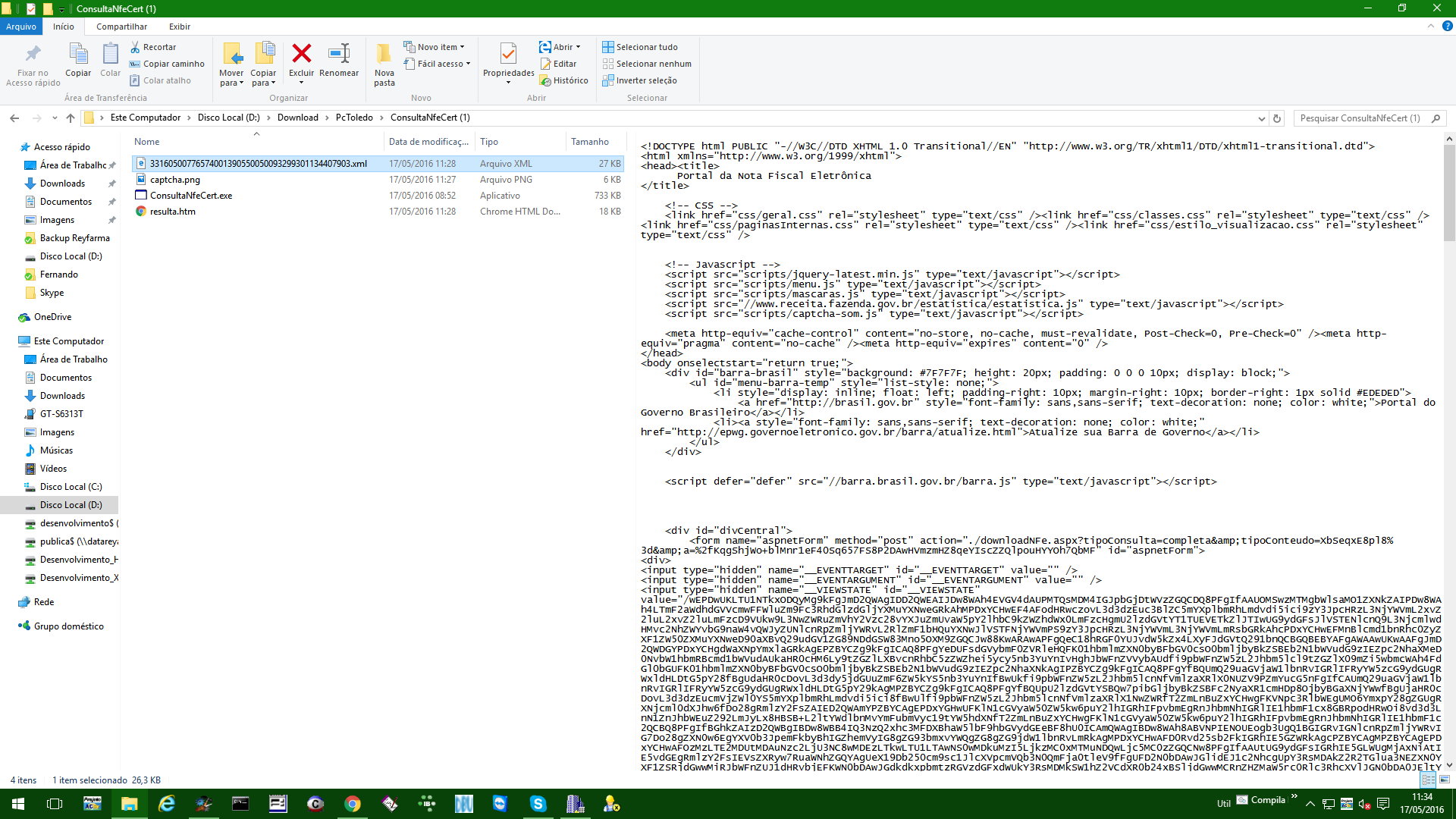
Task: Click the Excluir delete icon
Action: point(301,54)
